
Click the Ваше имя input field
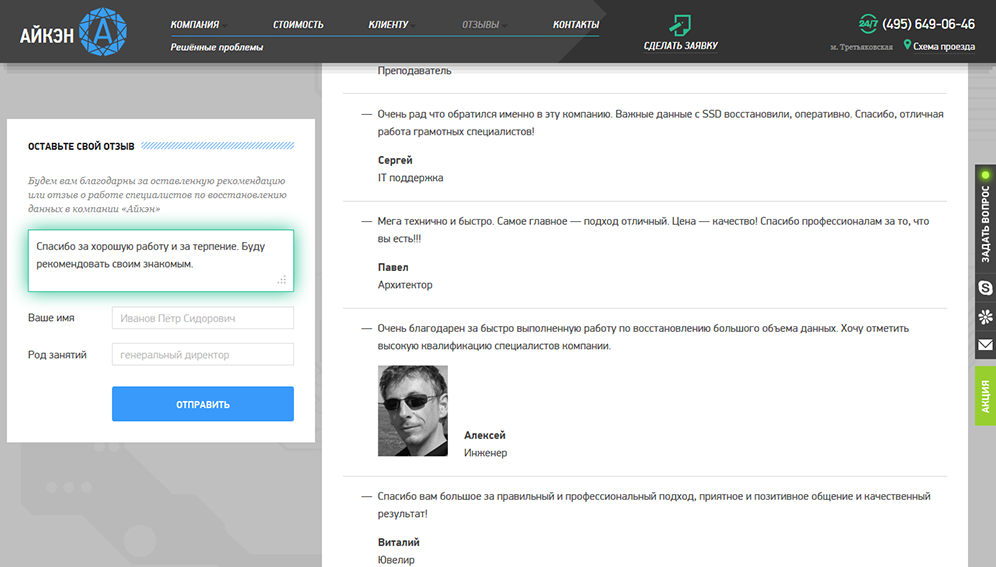(203, 318)
